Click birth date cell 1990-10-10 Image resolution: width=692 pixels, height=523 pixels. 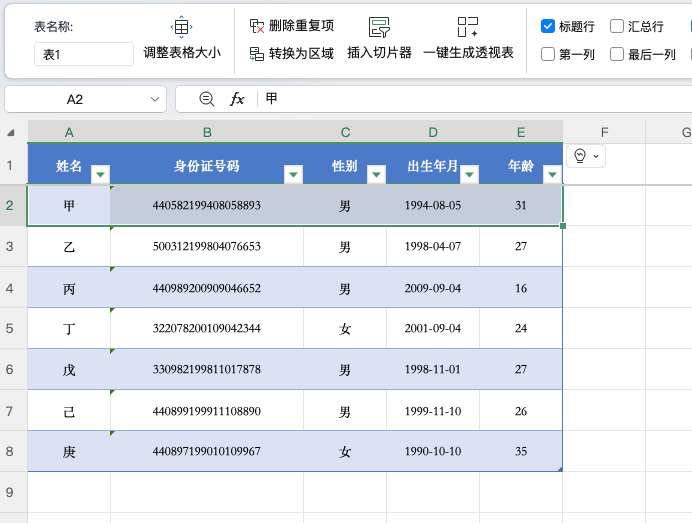pos(433,451)
